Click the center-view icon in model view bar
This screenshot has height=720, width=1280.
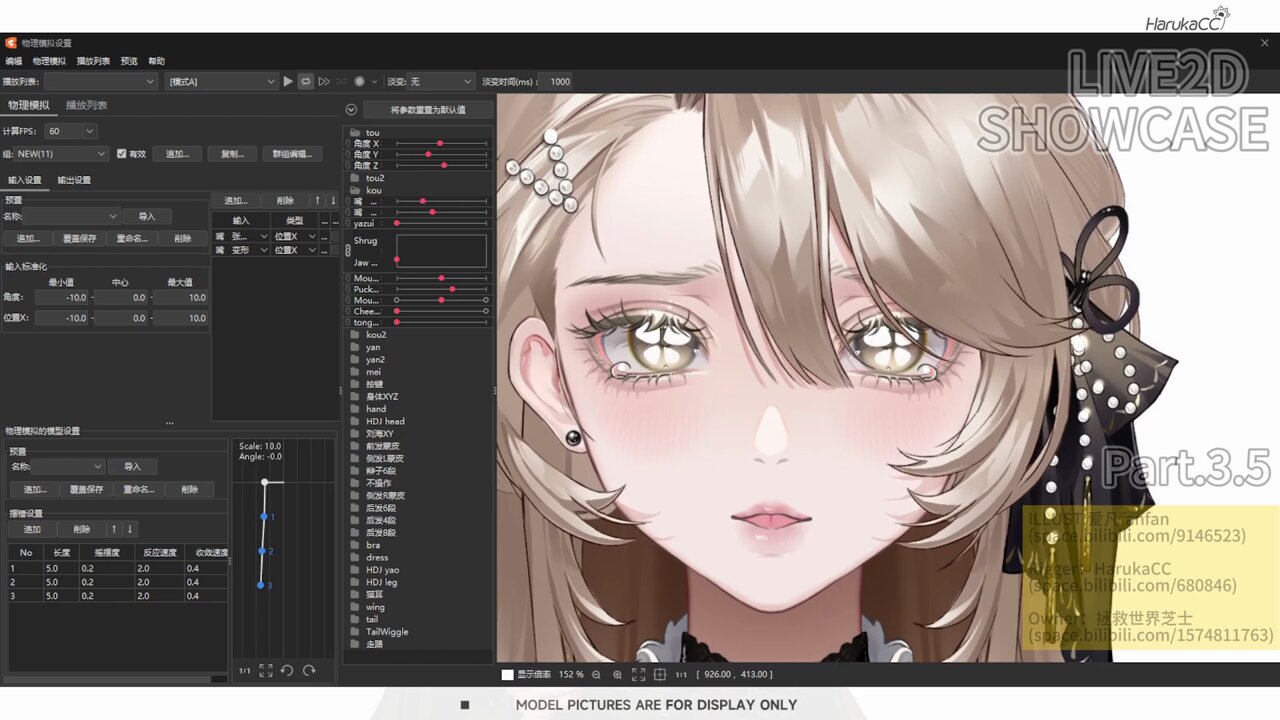(659, 675)
